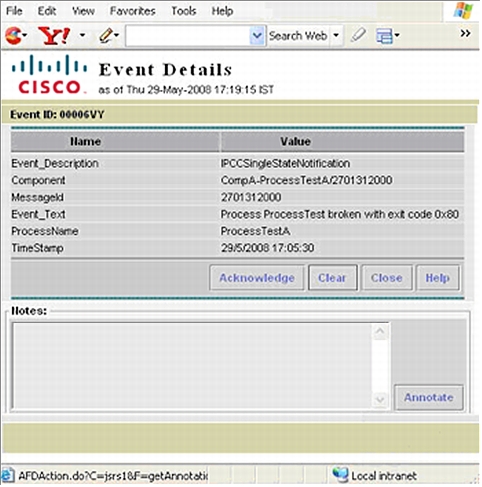Open the search box history dropdown arrow

tap(257, 35)
